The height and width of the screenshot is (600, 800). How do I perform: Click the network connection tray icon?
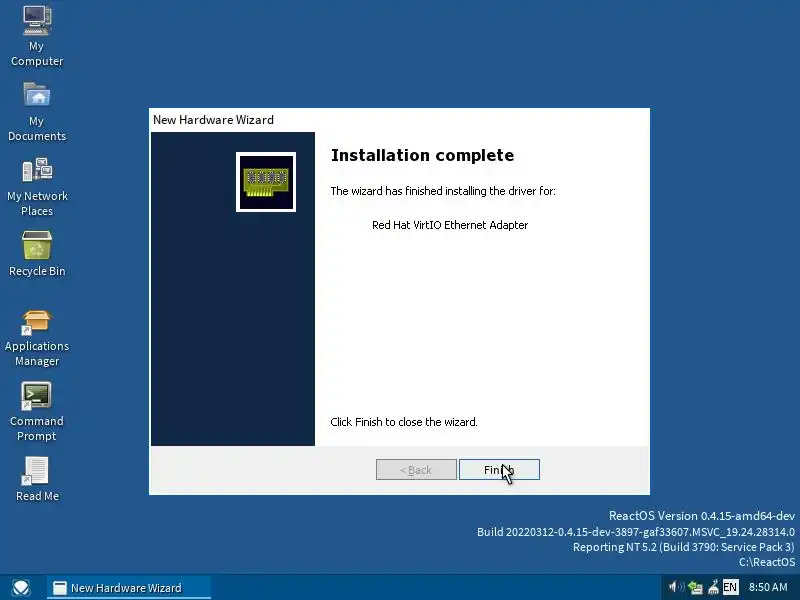[x=694, y=588]
